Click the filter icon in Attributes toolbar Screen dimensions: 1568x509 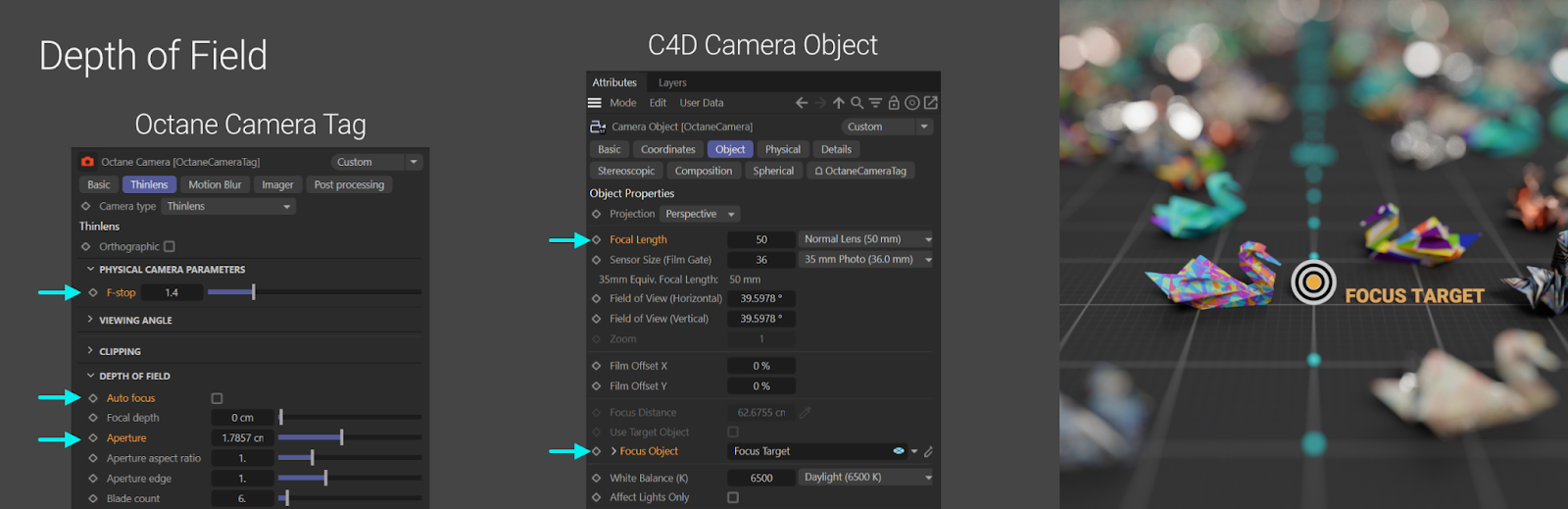(875, 103)
